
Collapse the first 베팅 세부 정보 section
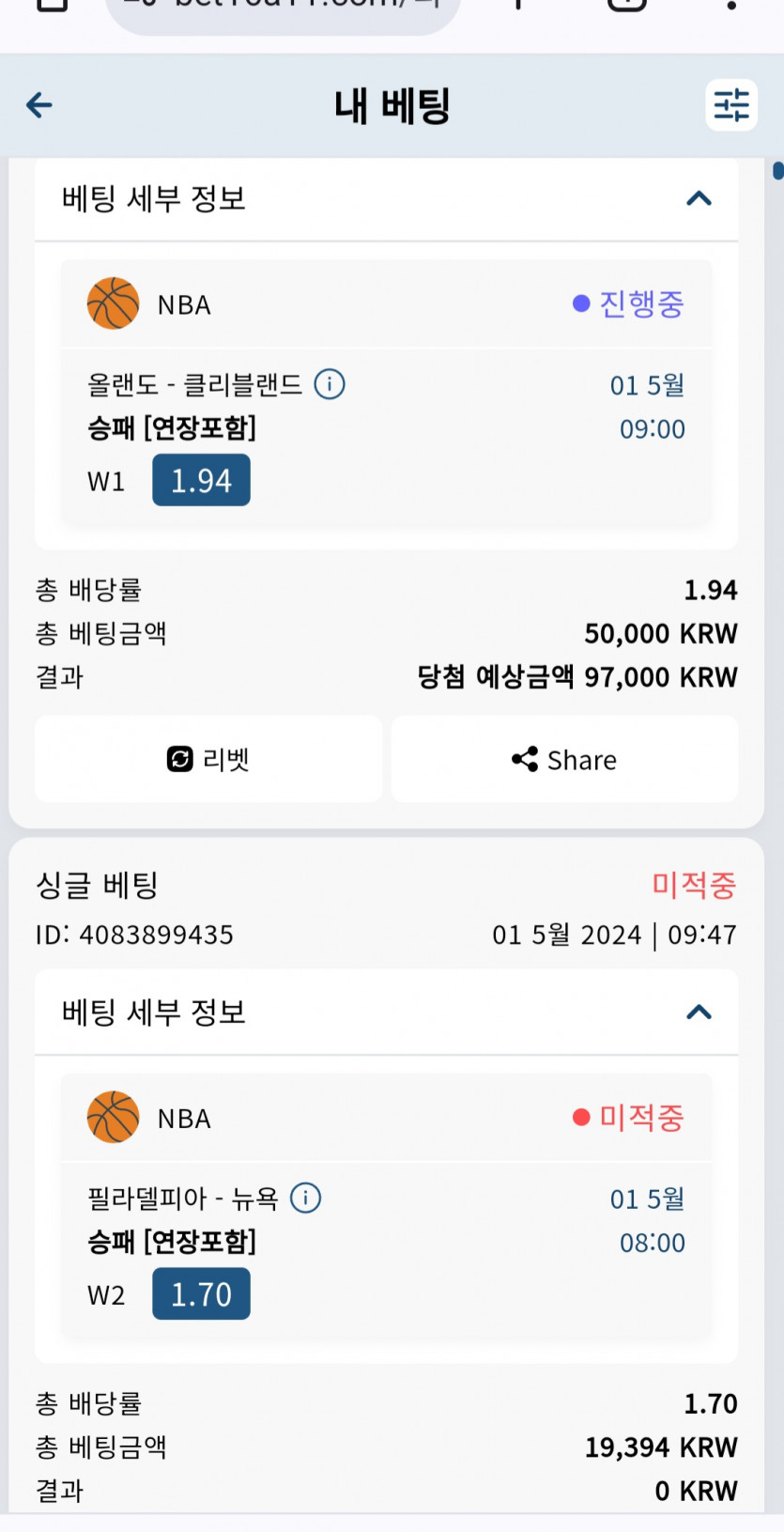(x=699, y=198)
